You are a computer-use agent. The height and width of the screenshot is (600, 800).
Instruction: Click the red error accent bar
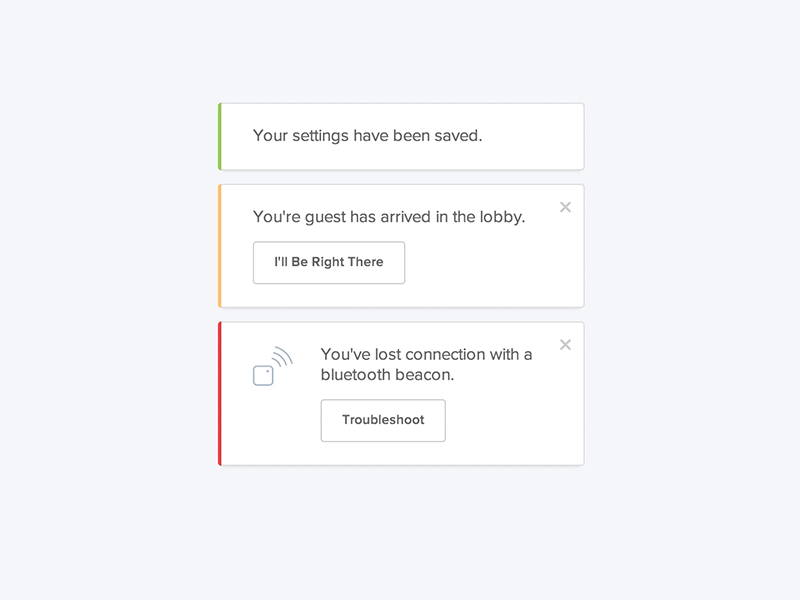(x=220, y=393)
